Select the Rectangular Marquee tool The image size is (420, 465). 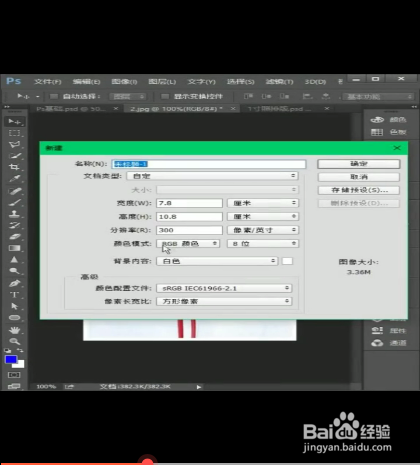point(14,133)
